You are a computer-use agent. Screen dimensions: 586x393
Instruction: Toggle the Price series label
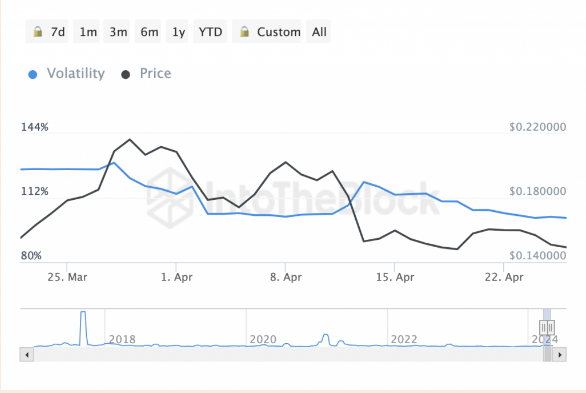tap(155, 73)
